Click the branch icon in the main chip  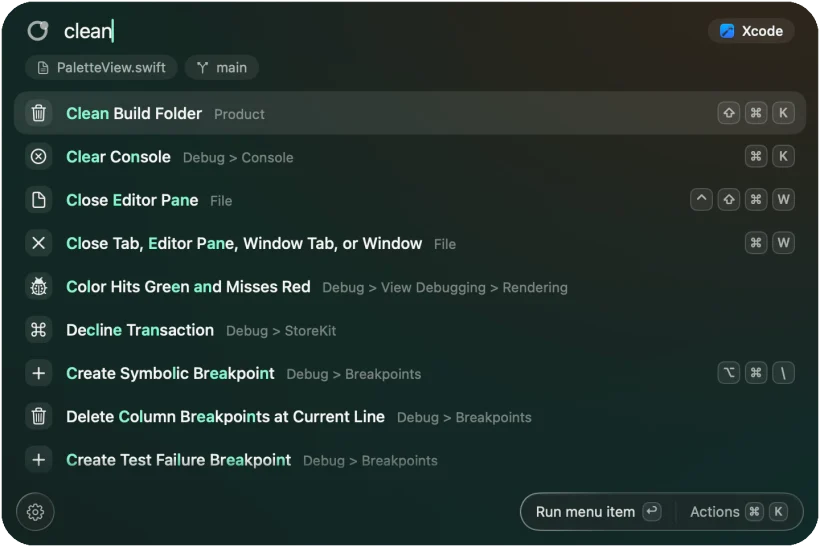(x=202, y=67)
